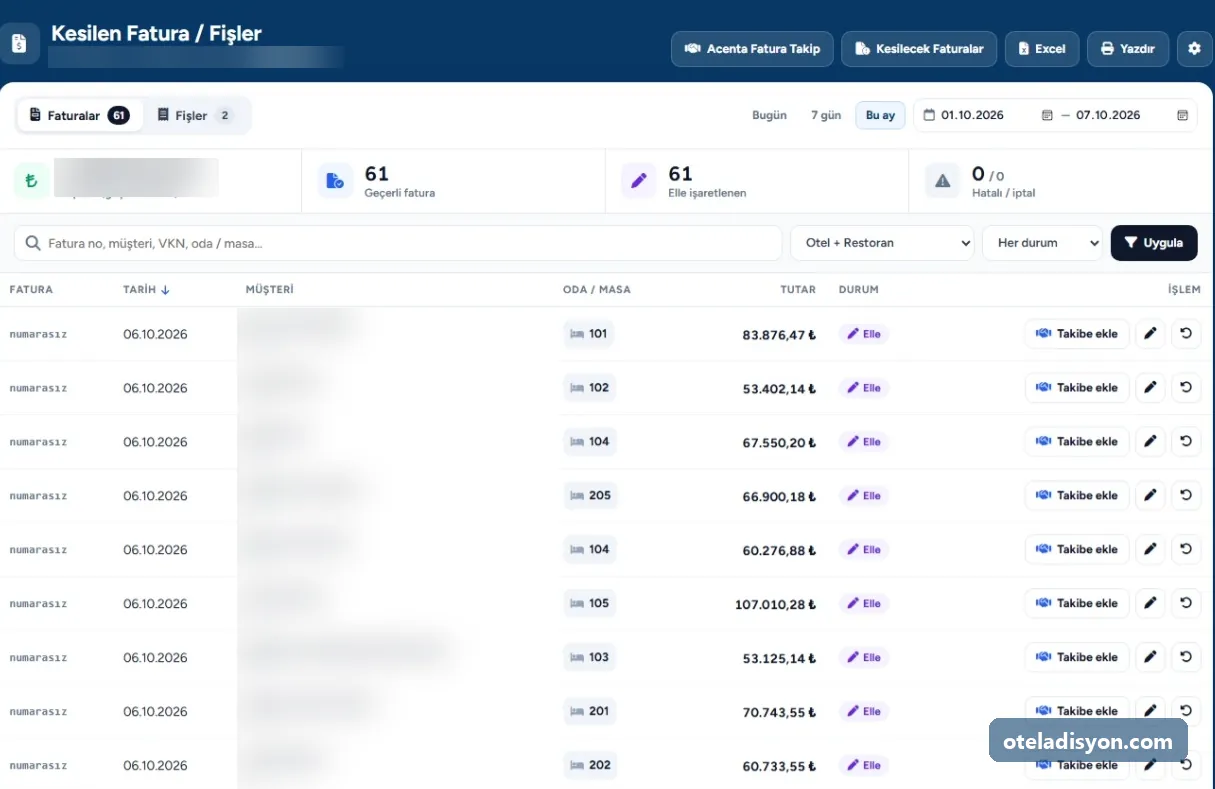Revert the invoice with amount 67.550,20
Viewport: 1215px width, 789px height.
1186,442
